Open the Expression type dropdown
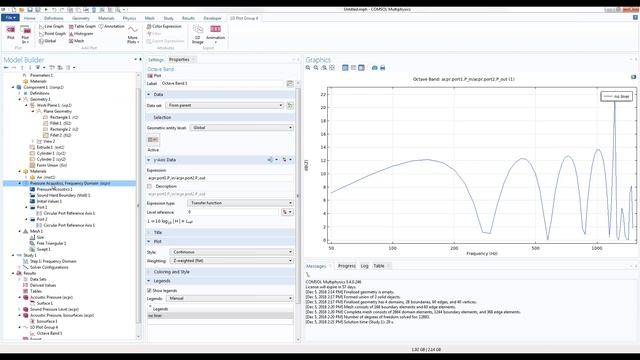 [x=240, y=203]
